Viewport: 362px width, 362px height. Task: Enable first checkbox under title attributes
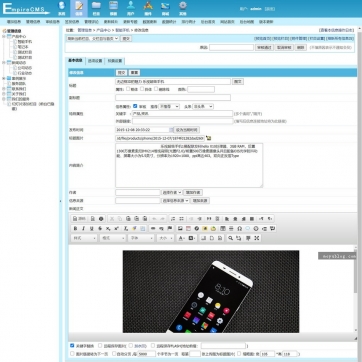tap(128, 89)
